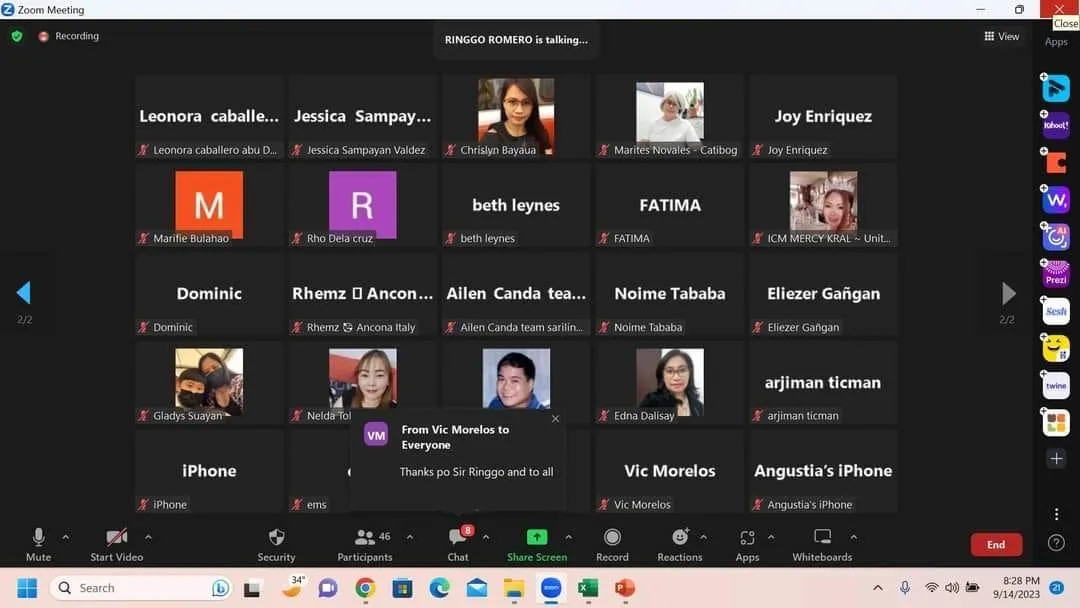
Task: Open the light-blue arrow app at top of sidebar
Action: (1056, 88)
